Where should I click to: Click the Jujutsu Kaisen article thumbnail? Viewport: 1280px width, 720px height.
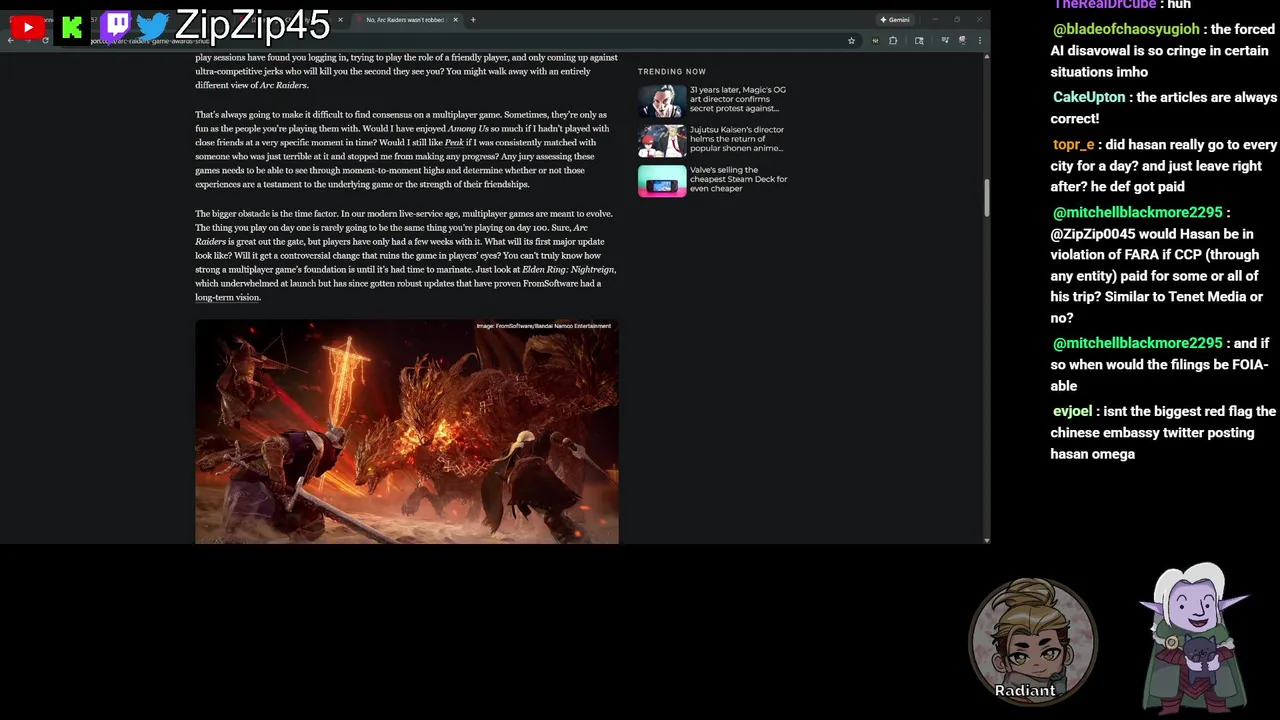662,141
